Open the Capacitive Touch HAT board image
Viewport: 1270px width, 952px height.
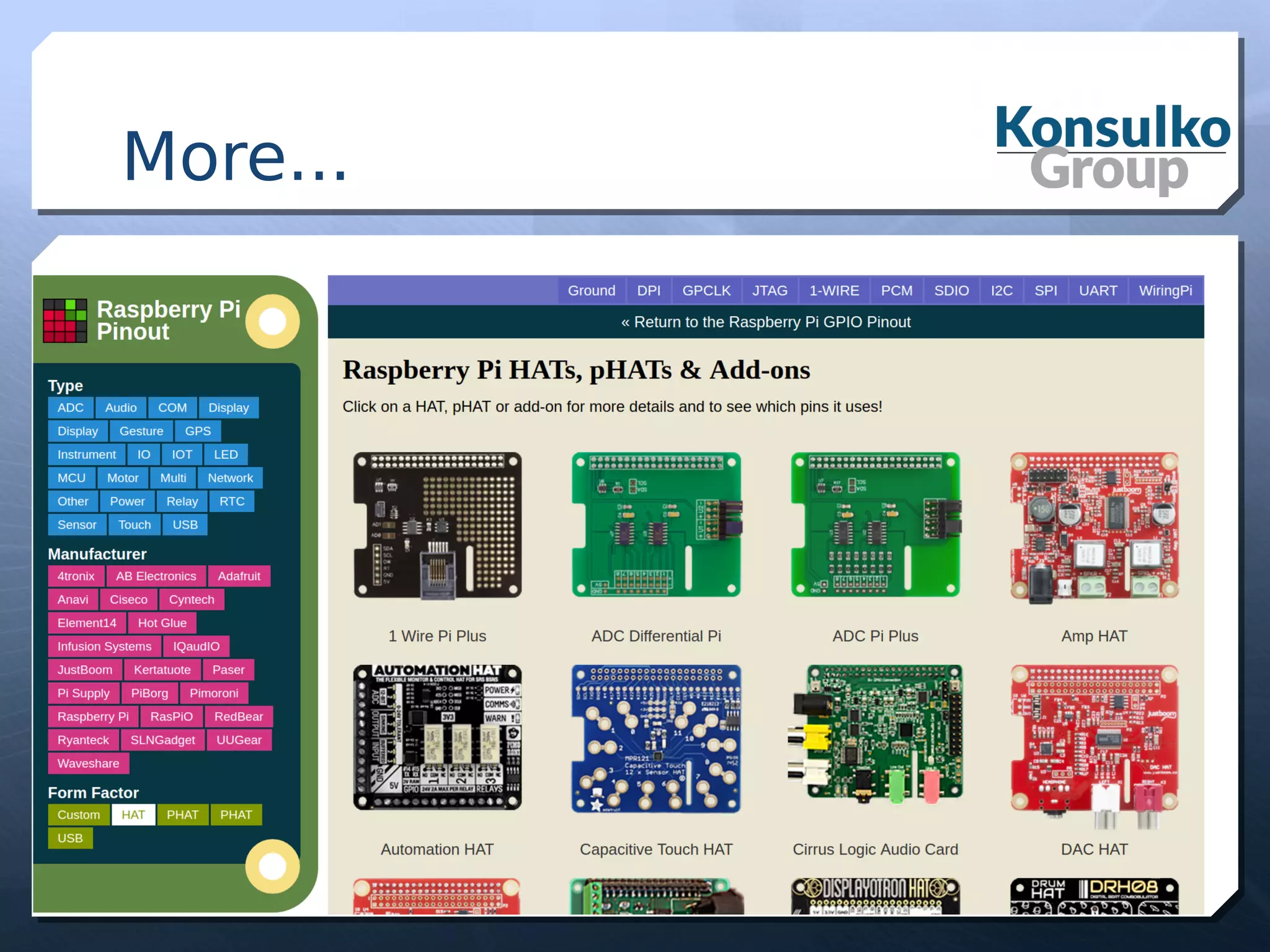click(x=656, y=739)
